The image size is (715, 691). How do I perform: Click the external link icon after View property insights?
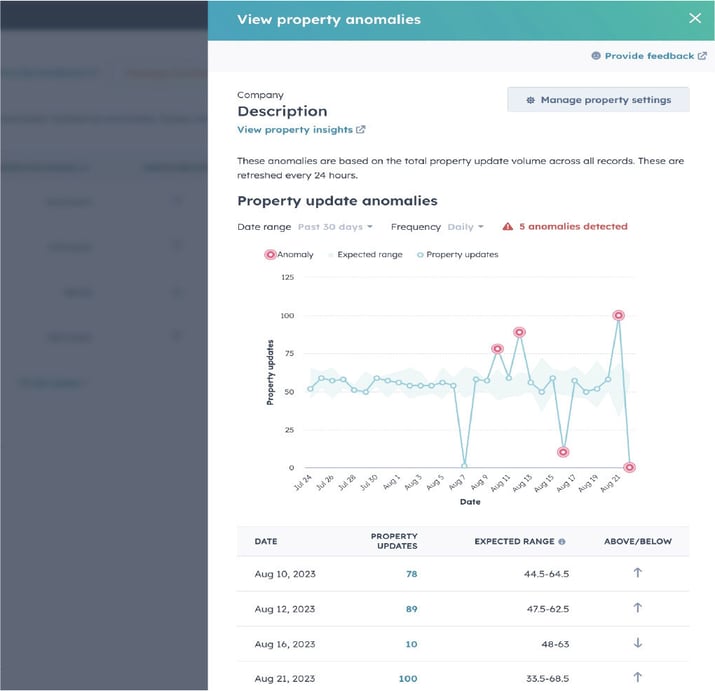[x=361, y=130]
